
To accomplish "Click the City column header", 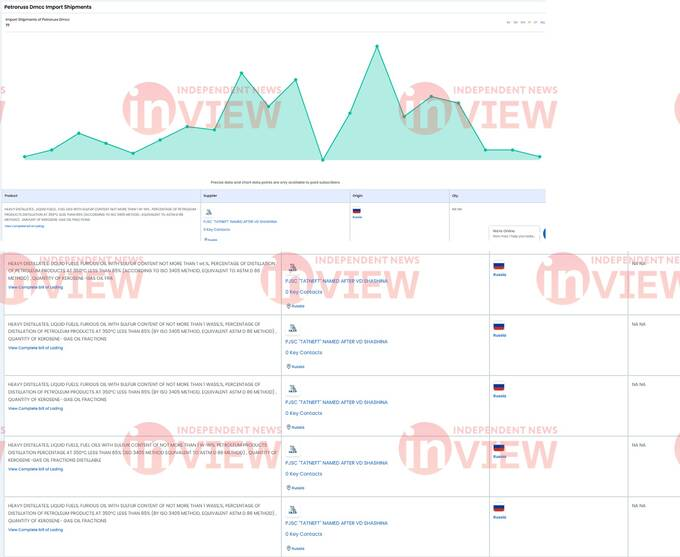I will pyautogui.click(x=455, y=196).
